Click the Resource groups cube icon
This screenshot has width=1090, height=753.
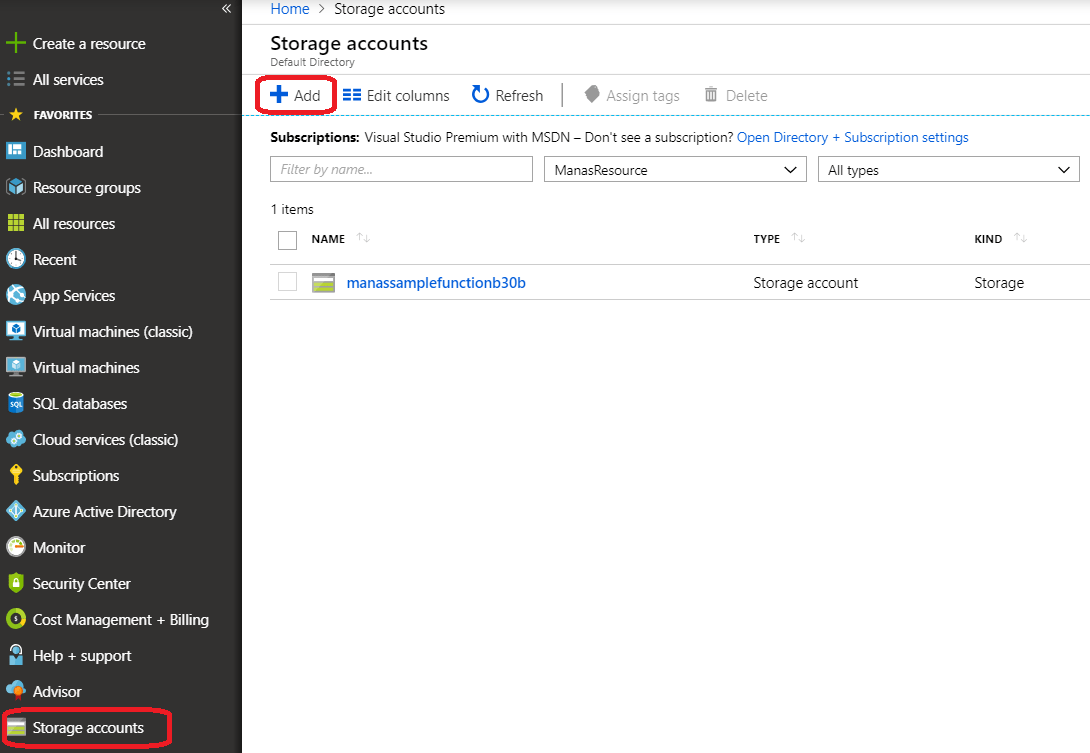click(15, 187)
